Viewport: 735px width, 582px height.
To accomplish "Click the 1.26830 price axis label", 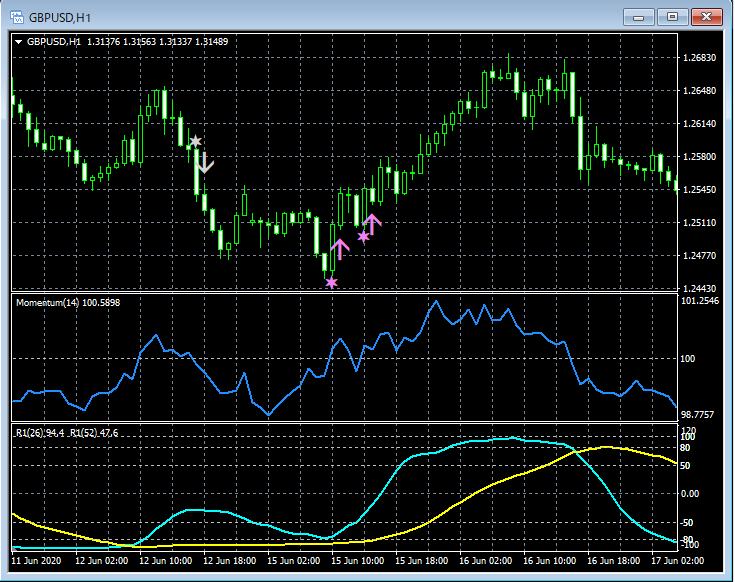I will tap(701, 58).
